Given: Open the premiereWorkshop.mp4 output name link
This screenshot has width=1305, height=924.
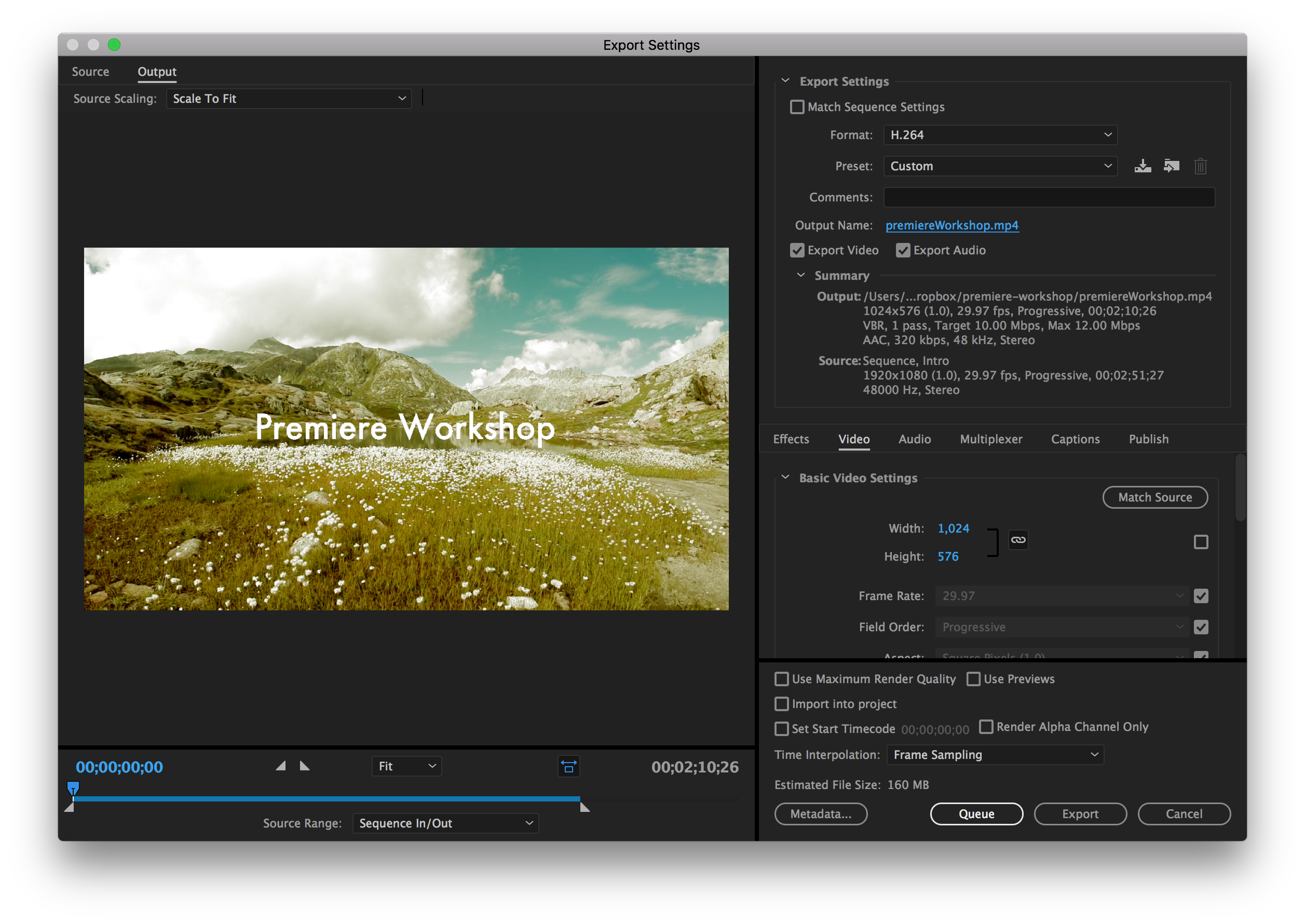Looking at the screenshot, I should point(951,225).
